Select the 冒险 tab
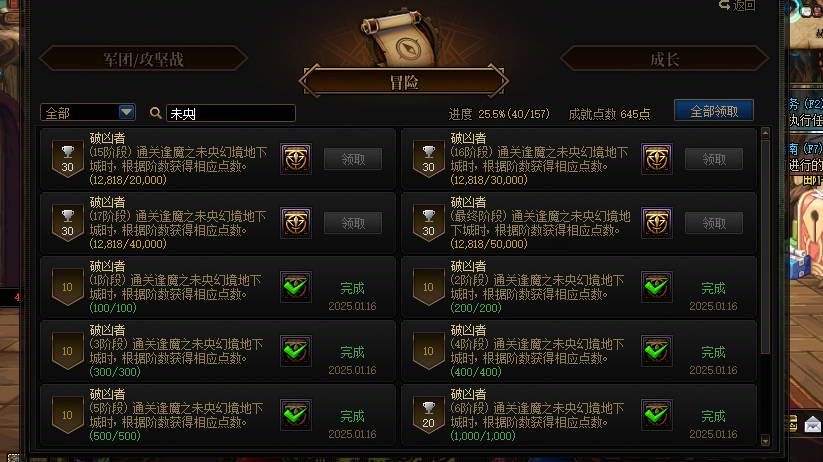 [x=404, y=81]
